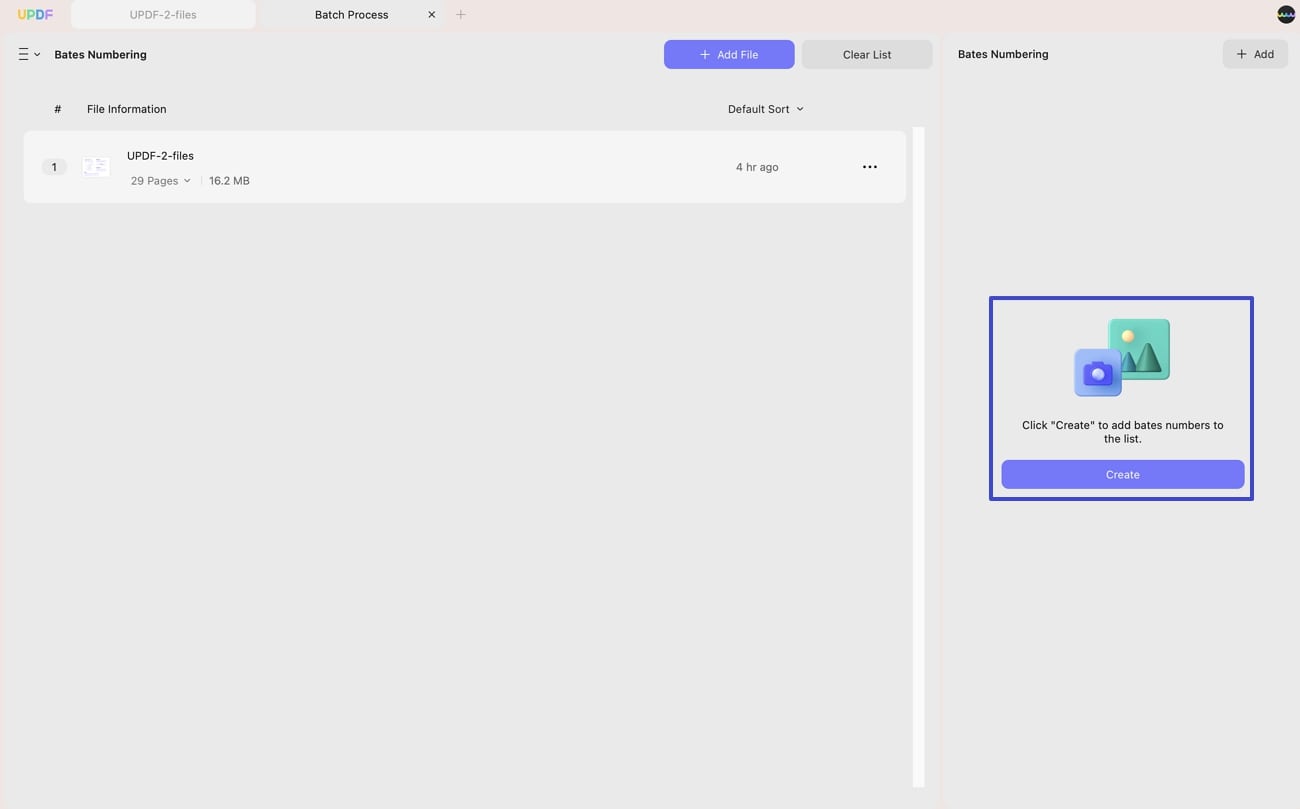Close the Batch Process tab
1300x809 pixels.
(x=431, y=15)
